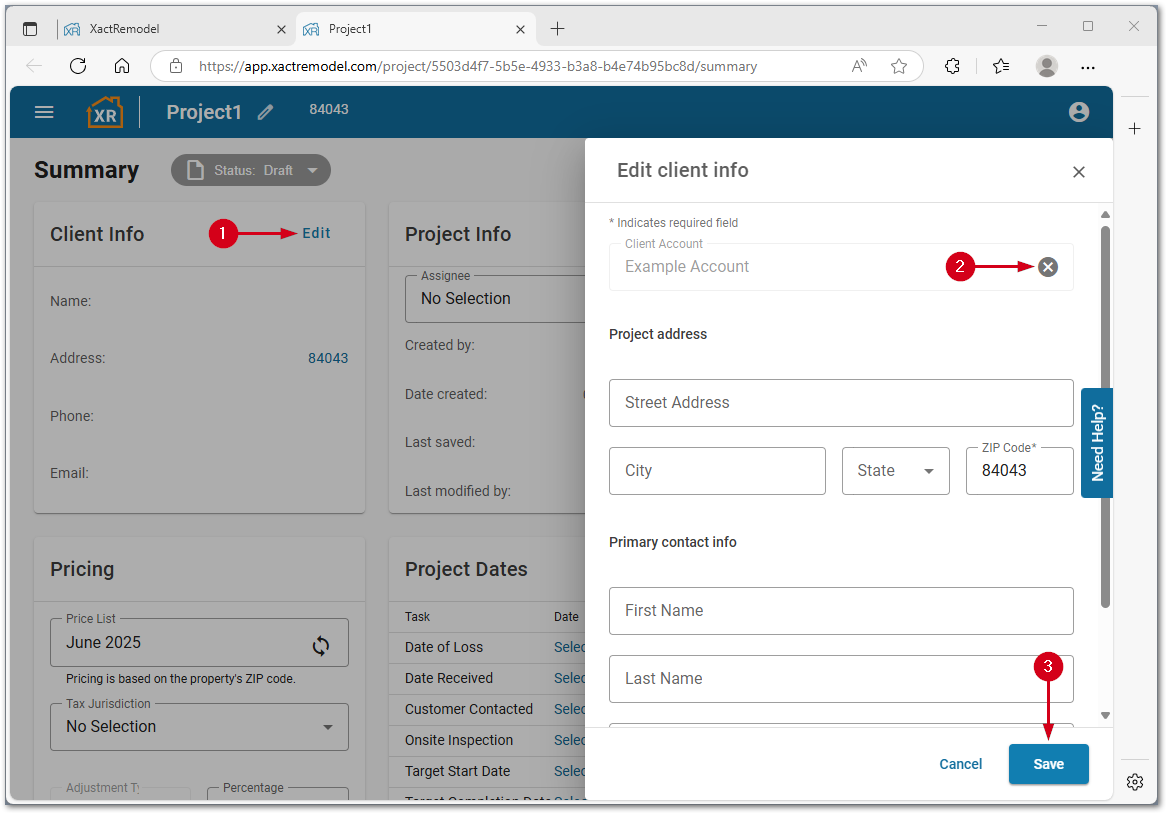Click the Cancel button
The image size is (1167, 814).
click(960, 764)
